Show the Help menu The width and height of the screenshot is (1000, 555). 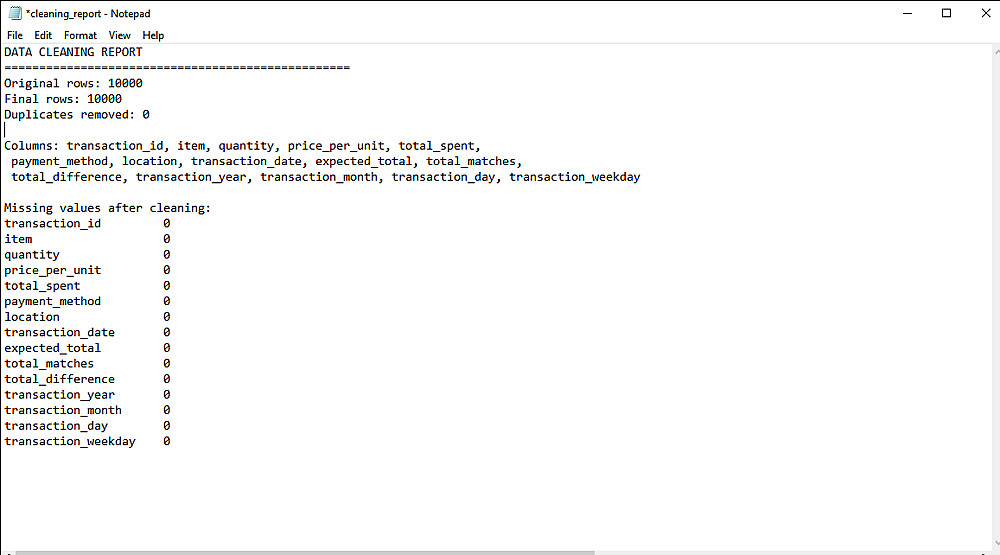point(153,35)
